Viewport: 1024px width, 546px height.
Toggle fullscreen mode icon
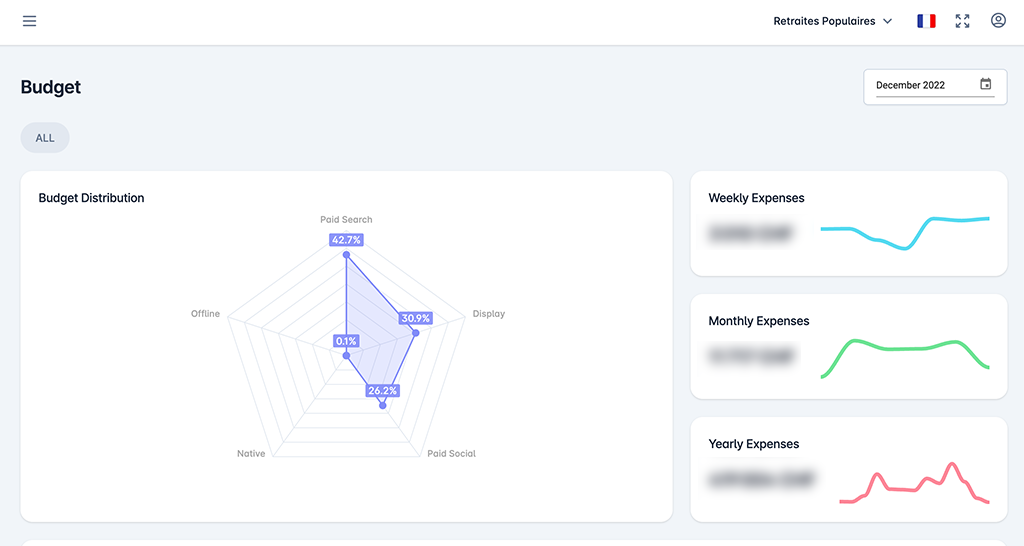[962, 21]
